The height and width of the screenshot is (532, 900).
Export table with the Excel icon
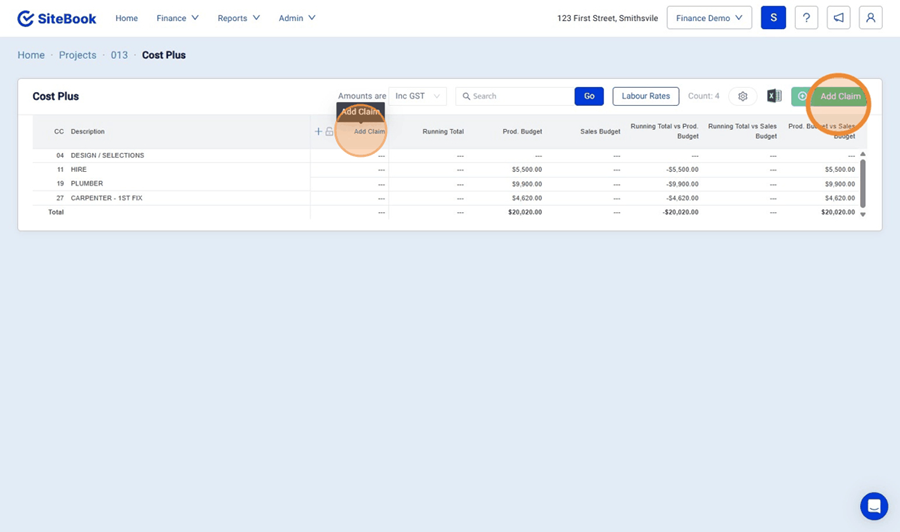(x=774, y=96)
